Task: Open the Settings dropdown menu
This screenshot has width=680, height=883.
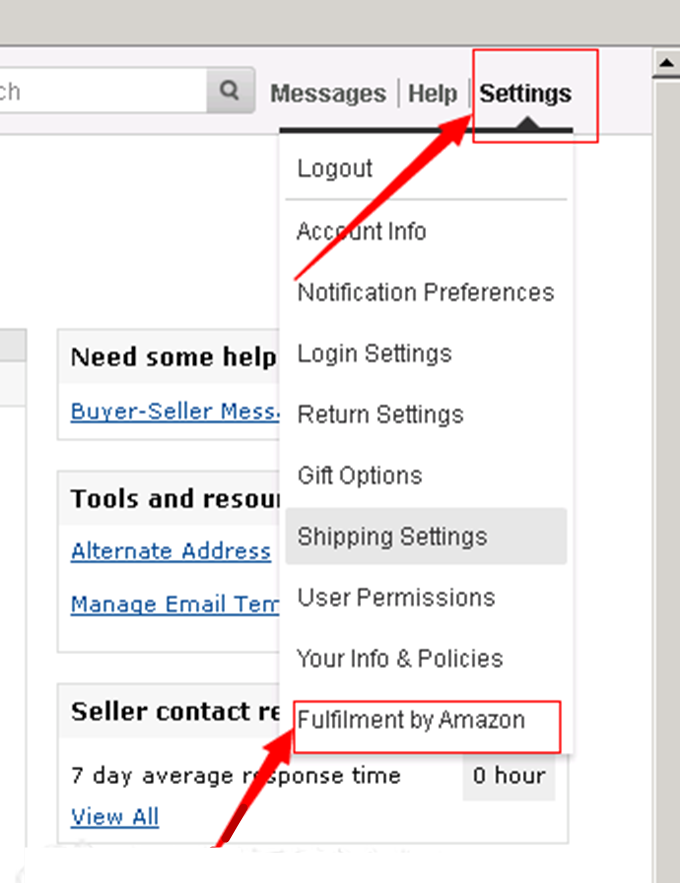Action: pyautogui.click(x=525, y=94)
